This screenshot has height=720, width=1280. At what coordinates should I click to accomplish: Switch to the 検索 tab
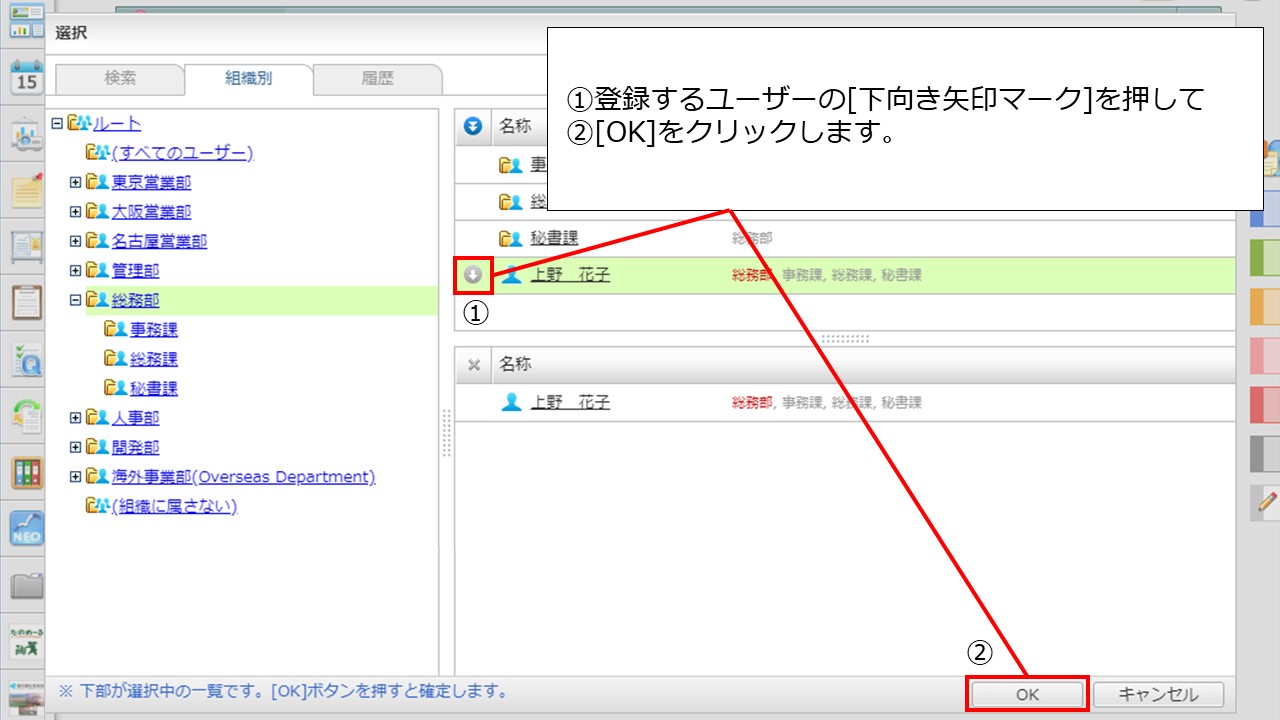pyautogui.click(x=120, y=78)
